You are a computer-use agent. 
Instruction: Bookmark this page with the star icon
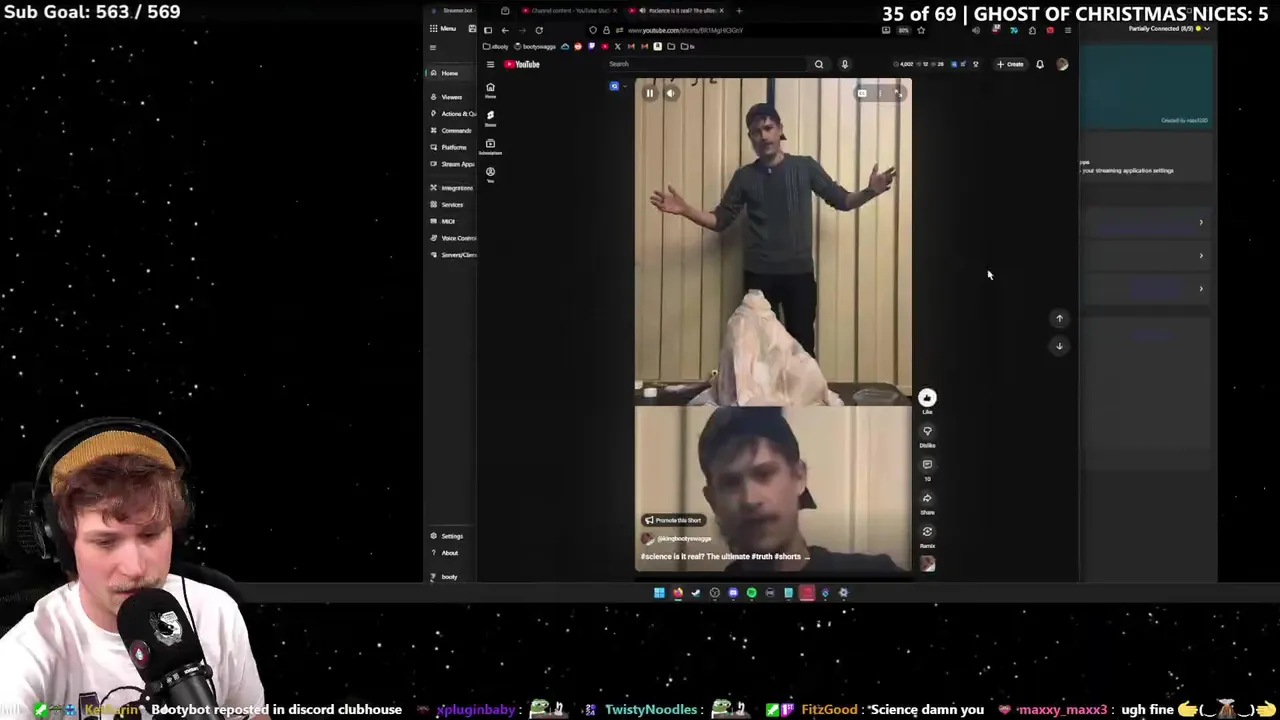pos(921,30)
